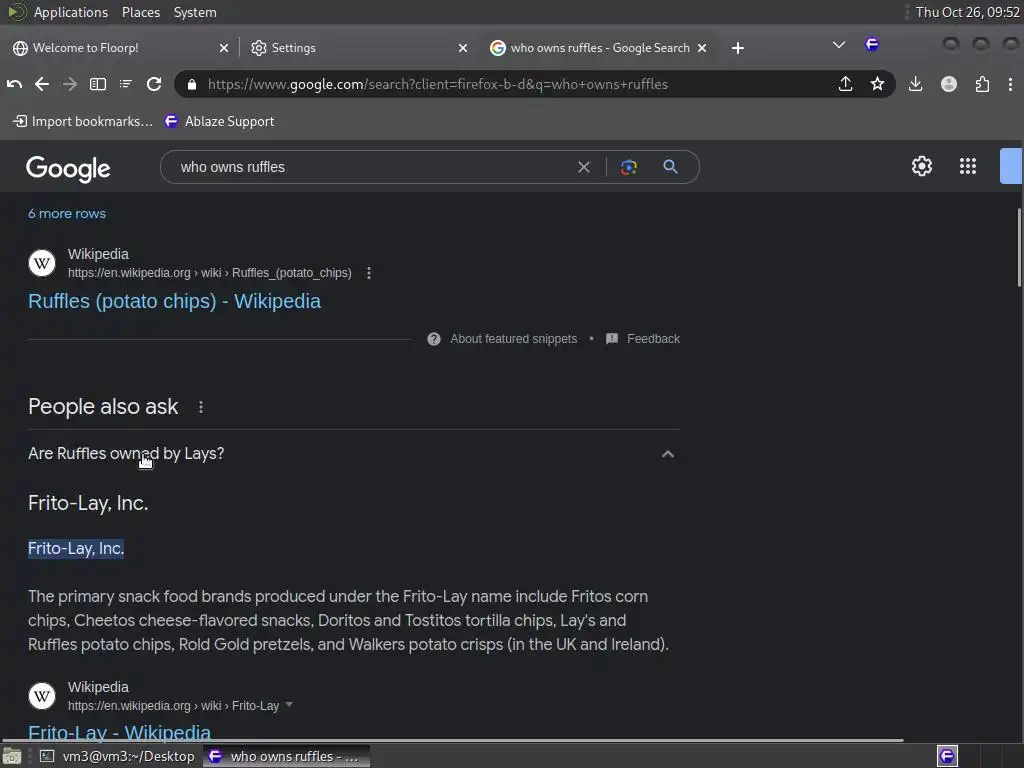Clear the Google search box
Image resolution: width=1024 pixels, height=768 pixels.
pos(584,167)
